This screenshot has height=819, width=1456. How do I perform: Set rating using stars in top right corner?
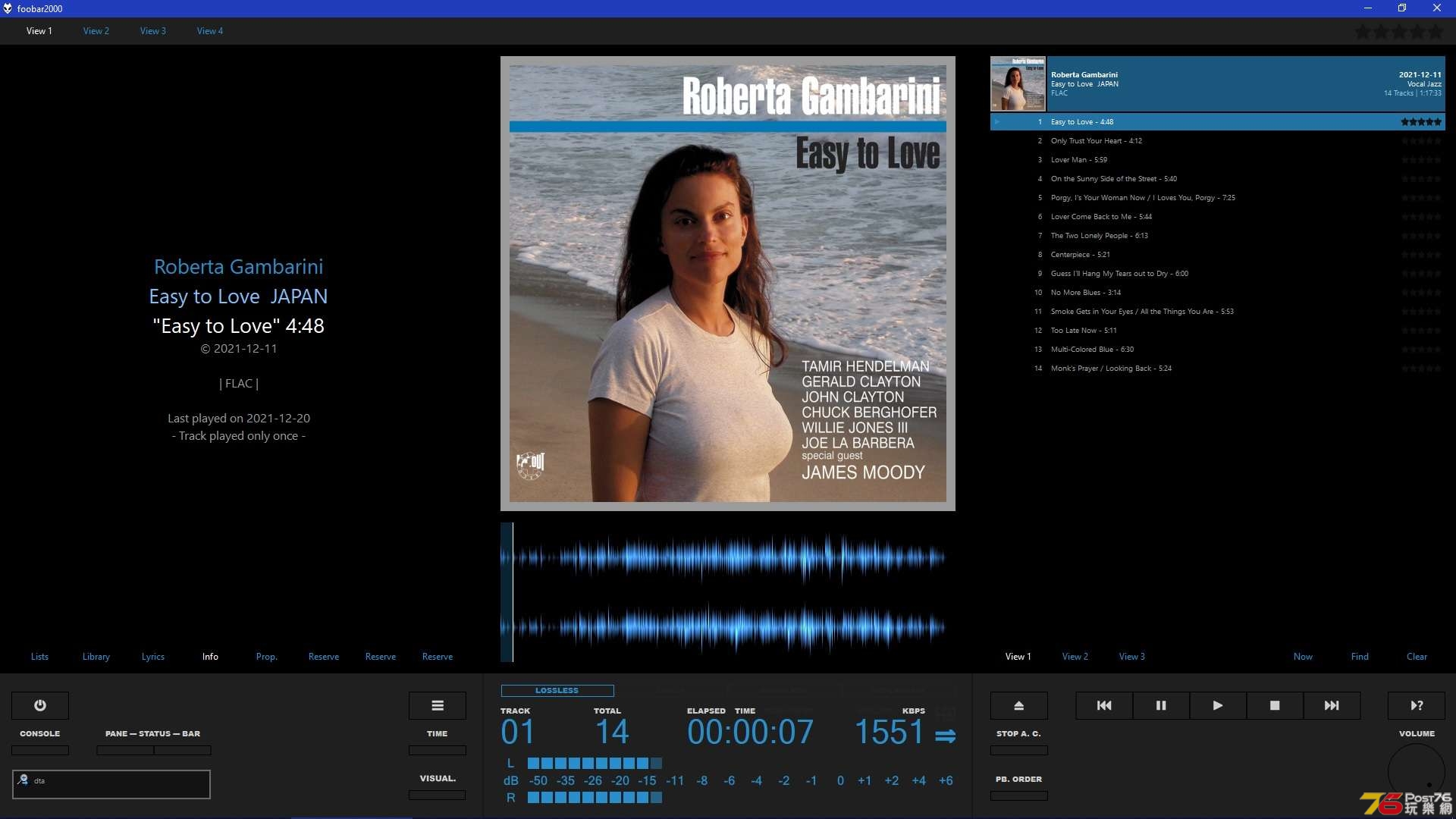[1399, 32]
